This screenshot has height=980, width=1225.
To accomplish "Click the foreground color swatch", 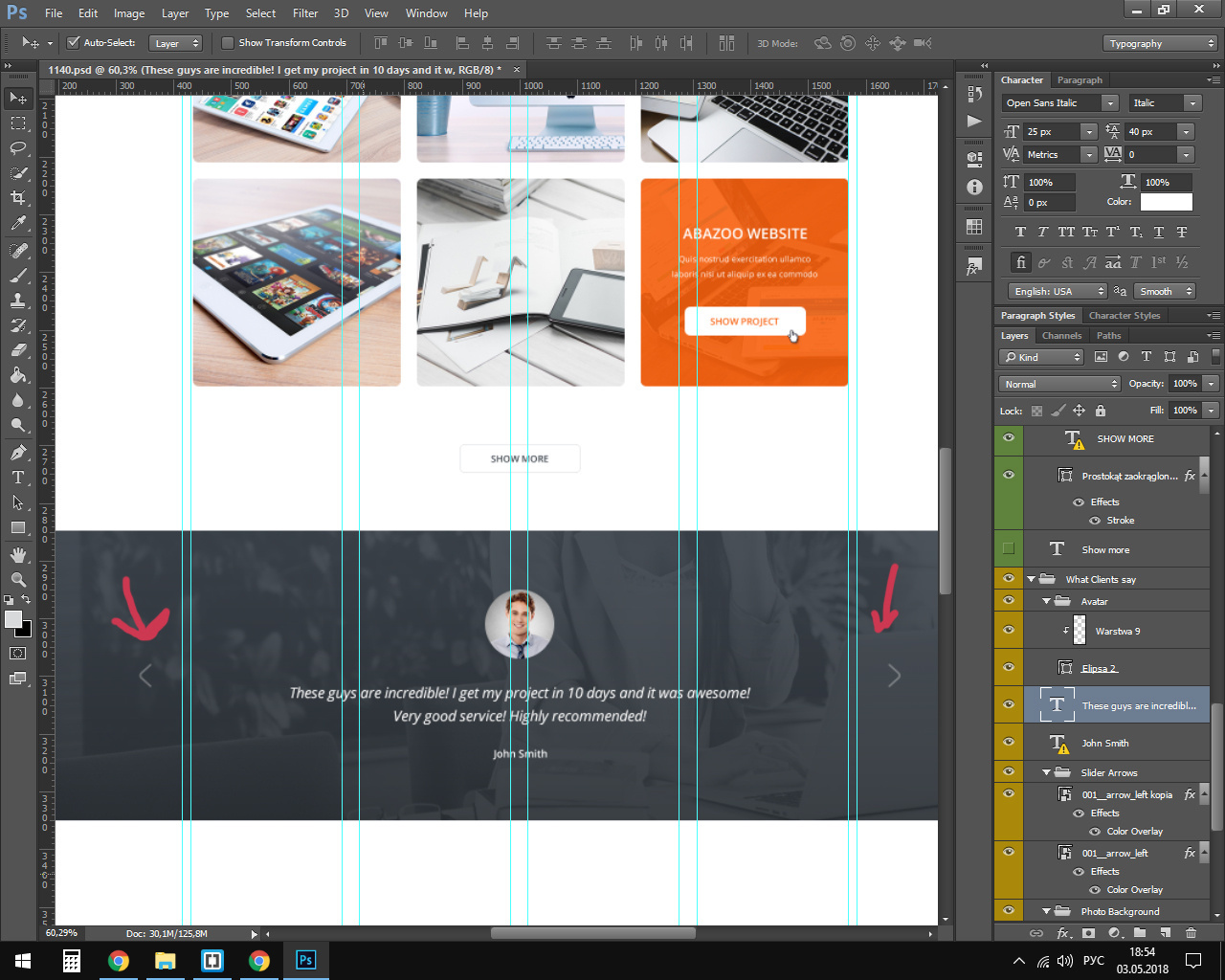I will click(13, 619).
